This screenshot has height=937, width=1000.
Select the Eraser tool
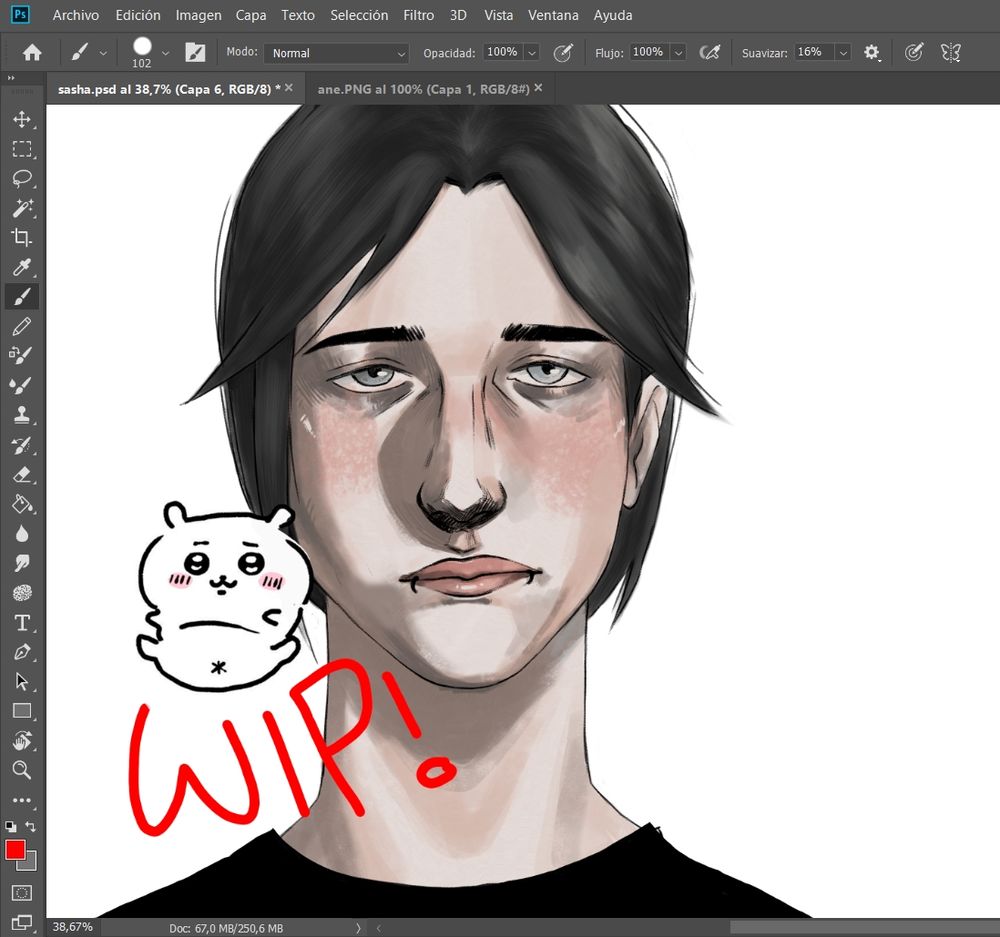point(22,475)
